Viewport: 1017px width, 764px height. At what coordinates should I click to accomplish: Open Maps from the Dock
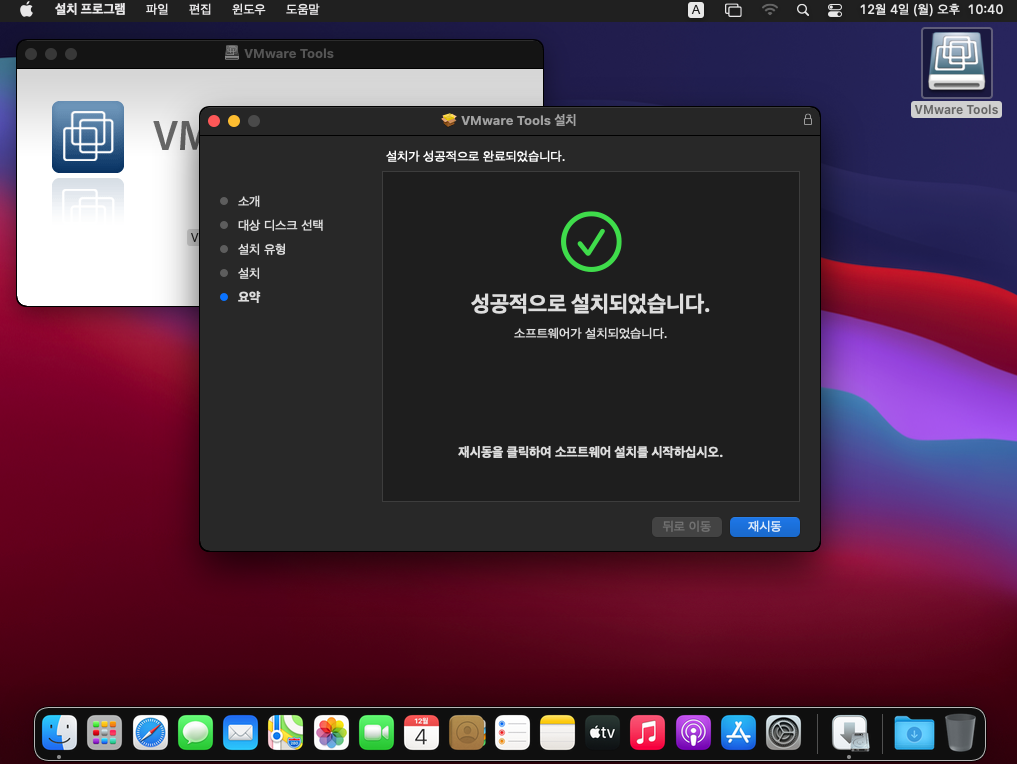point(286,733)
